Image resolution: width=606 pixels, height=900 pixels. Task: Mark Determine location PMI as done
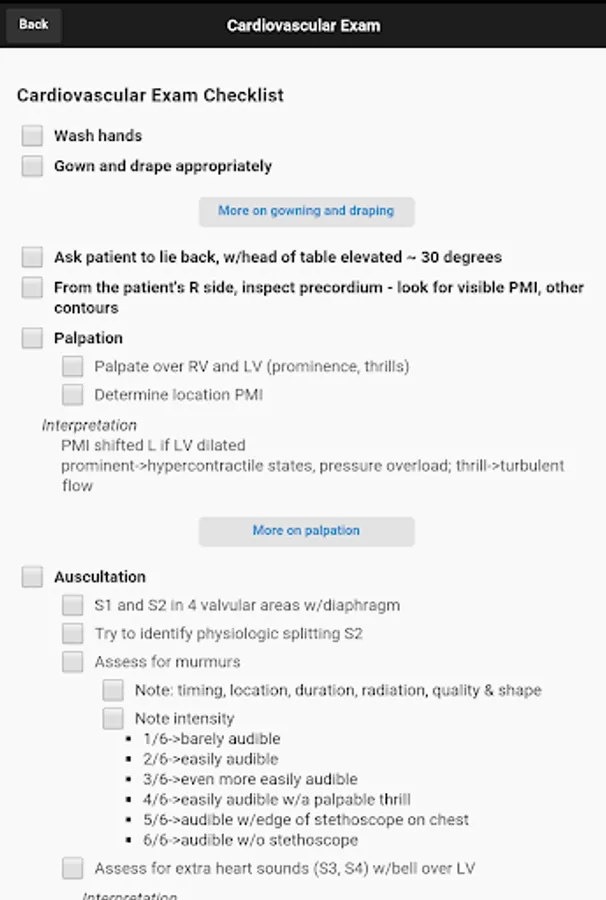tap(73, 395)
